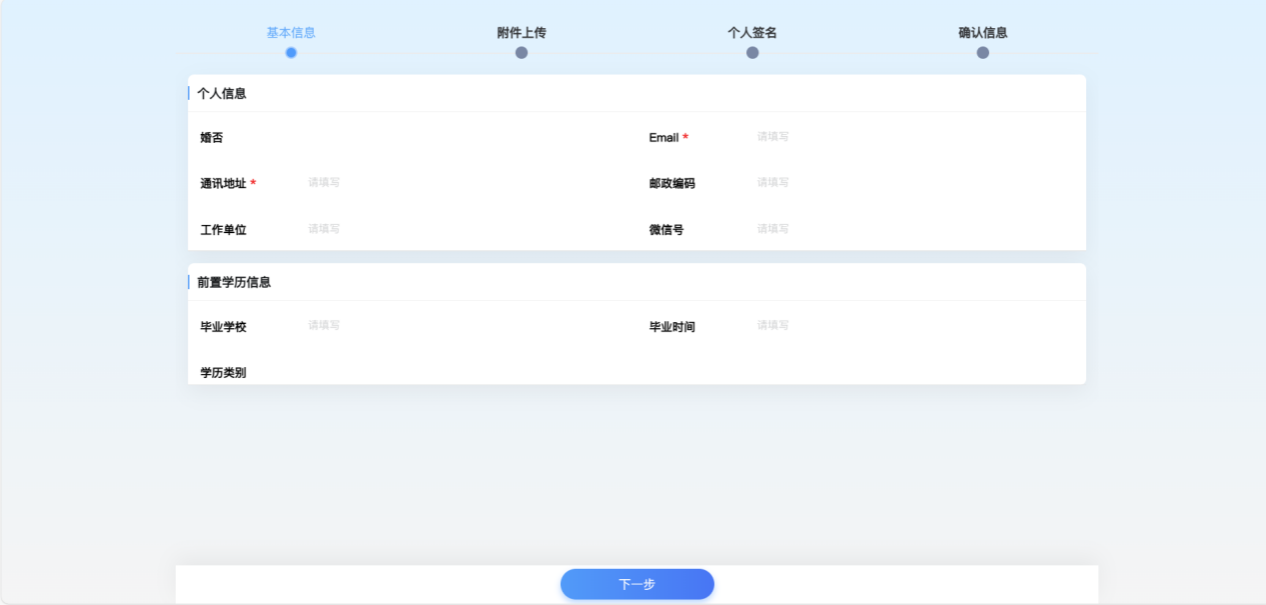The height and width of the screenshot is (605, 1266).
Task: Switch to the 个人签名 step
Action: click(x=752, y=32)
